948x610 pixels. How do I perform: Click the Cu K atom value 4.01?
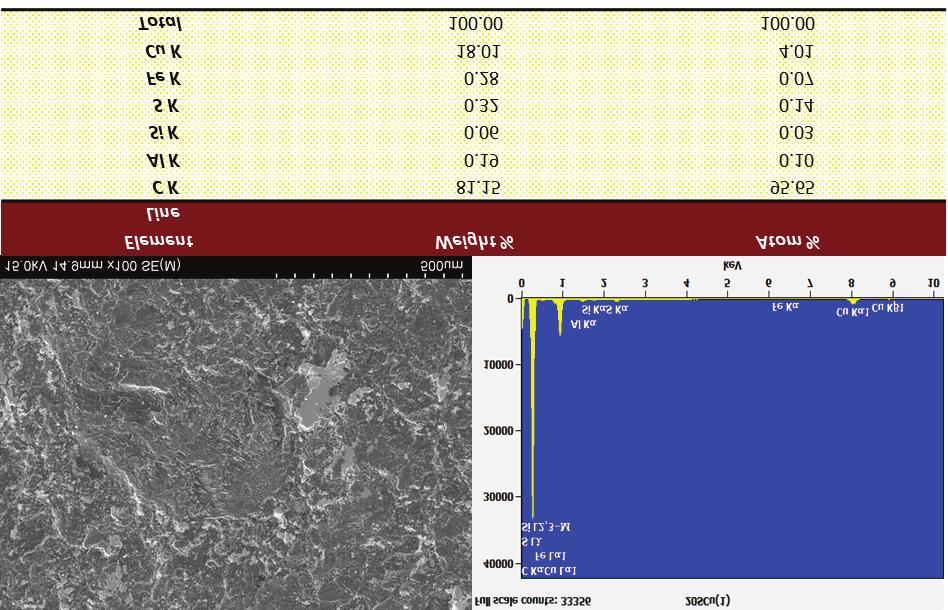[x=797, y=52]
